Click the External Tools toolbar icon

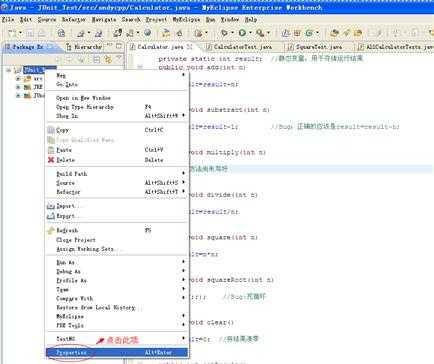point(260,33)
